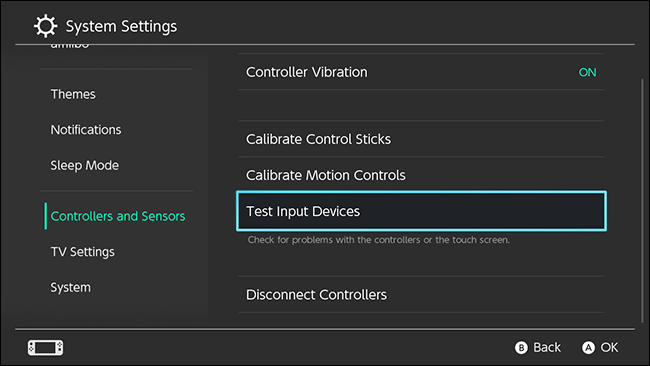Open Calibrate Control Sticks
650x366 pixels.
coord(421,139)
